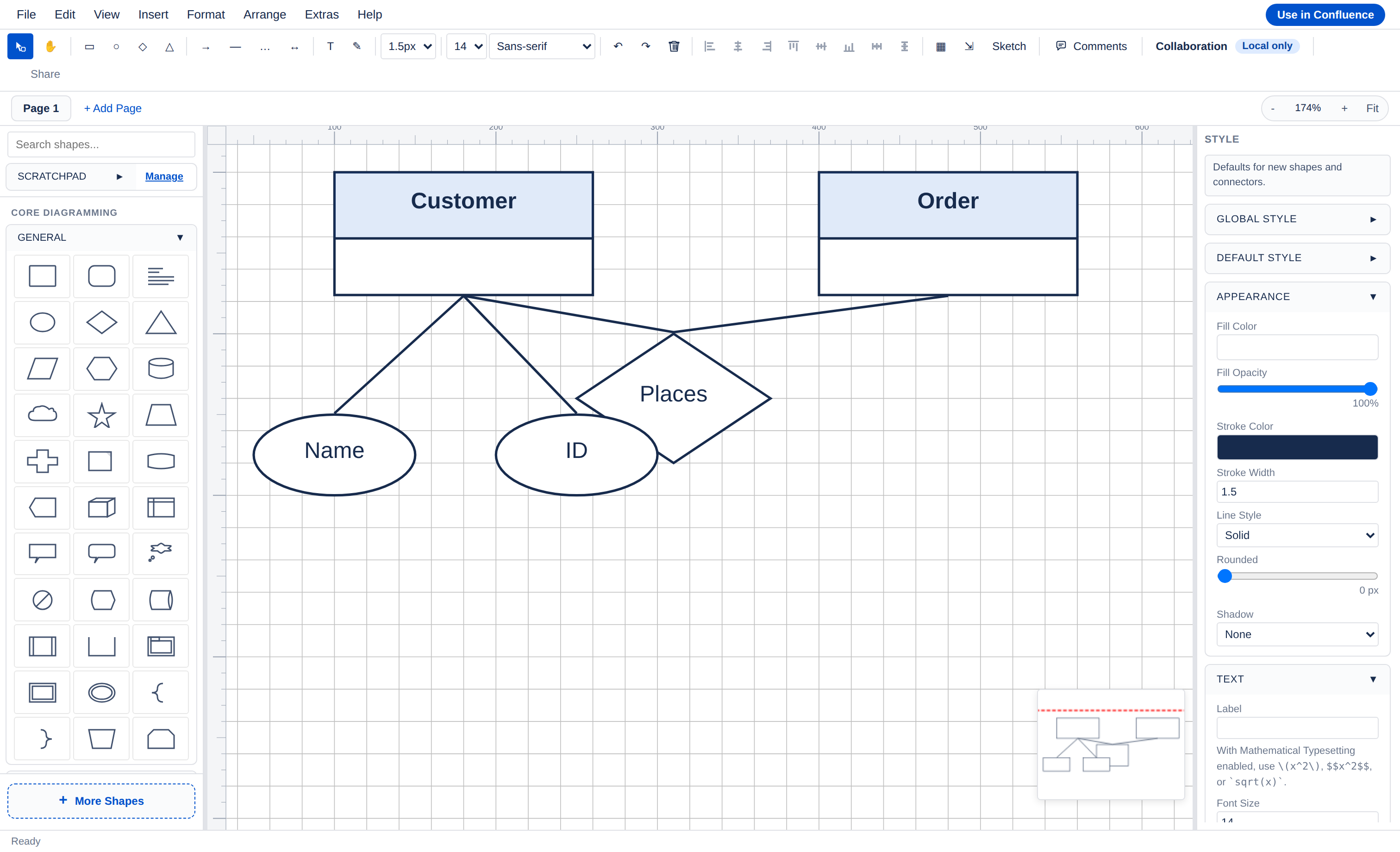Open the Edit menu
The width and height of the screenshot is (1400, 852).
pyautogui.click(x=65, y=15)
